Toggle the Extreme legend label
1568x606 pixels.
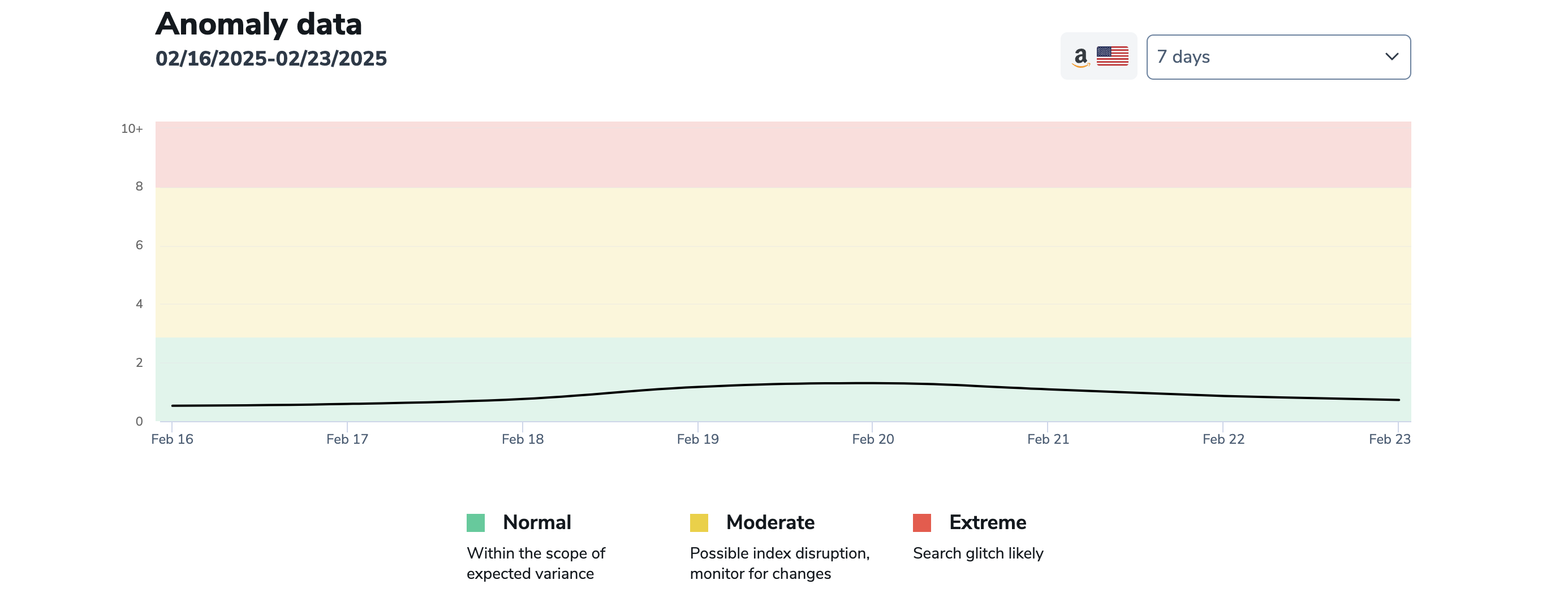(987, 523)
